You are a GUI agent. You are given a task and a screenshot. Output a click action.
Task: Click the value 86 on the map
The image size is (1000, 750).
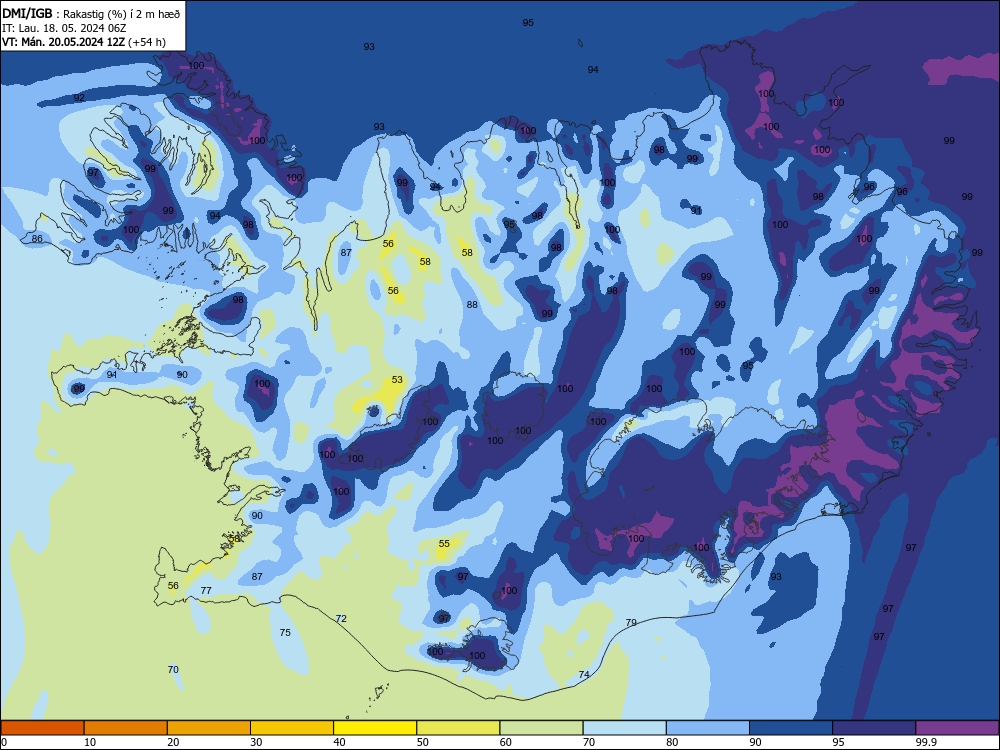37,239
